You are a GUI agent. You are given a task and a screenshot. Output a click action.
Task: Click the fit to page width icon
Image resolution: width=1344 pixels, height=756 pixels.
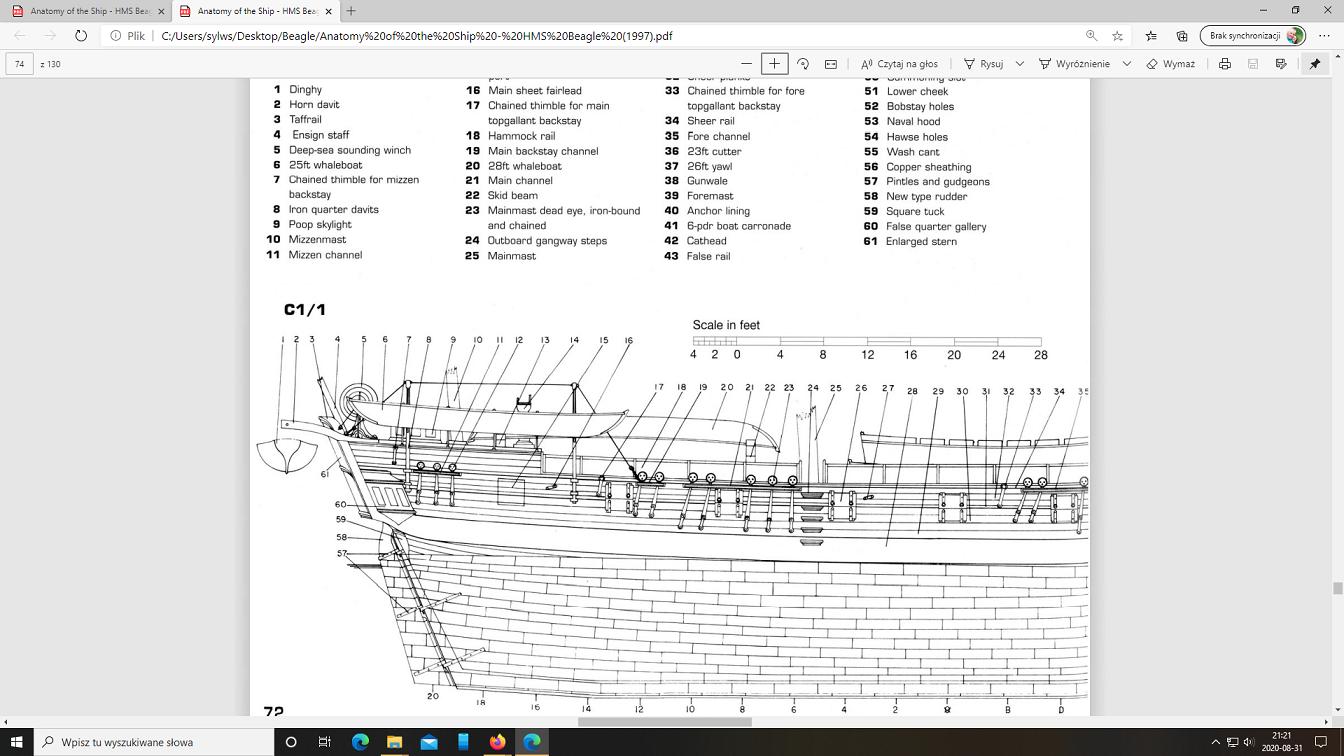click(x=830, y=64)
